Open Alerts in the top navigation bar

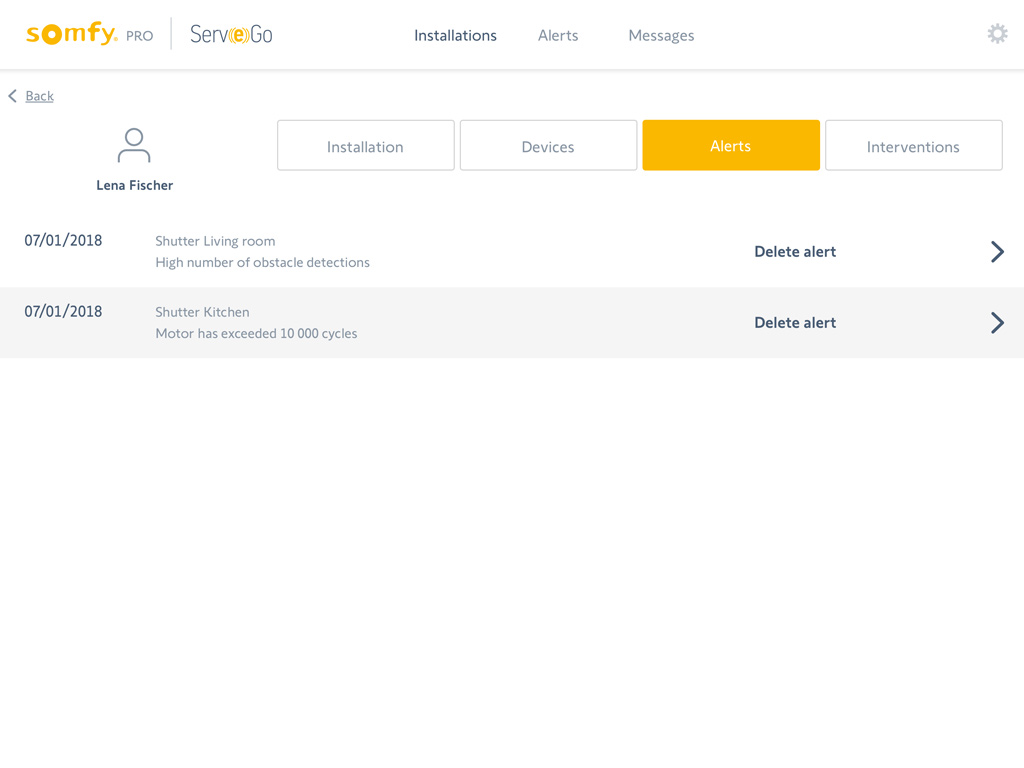click(558, 35)
